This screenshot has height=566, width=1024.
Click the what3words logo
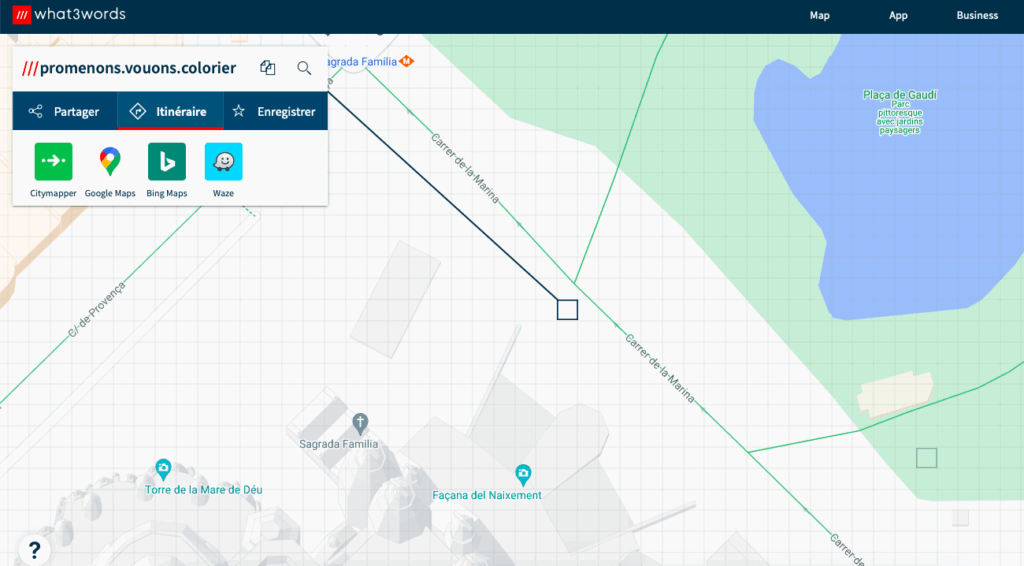coord(70,15)
